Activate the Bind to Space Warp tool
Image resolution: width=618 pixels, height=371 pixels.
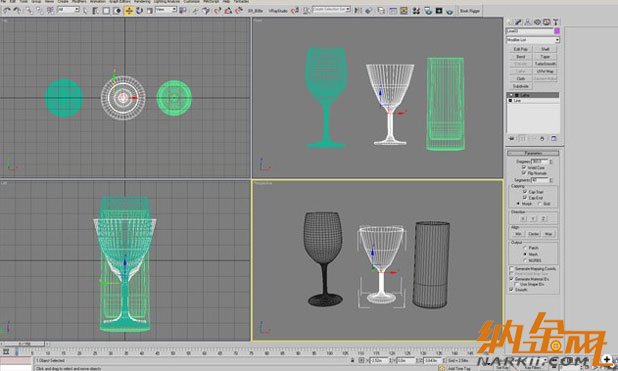pos(50,11)
